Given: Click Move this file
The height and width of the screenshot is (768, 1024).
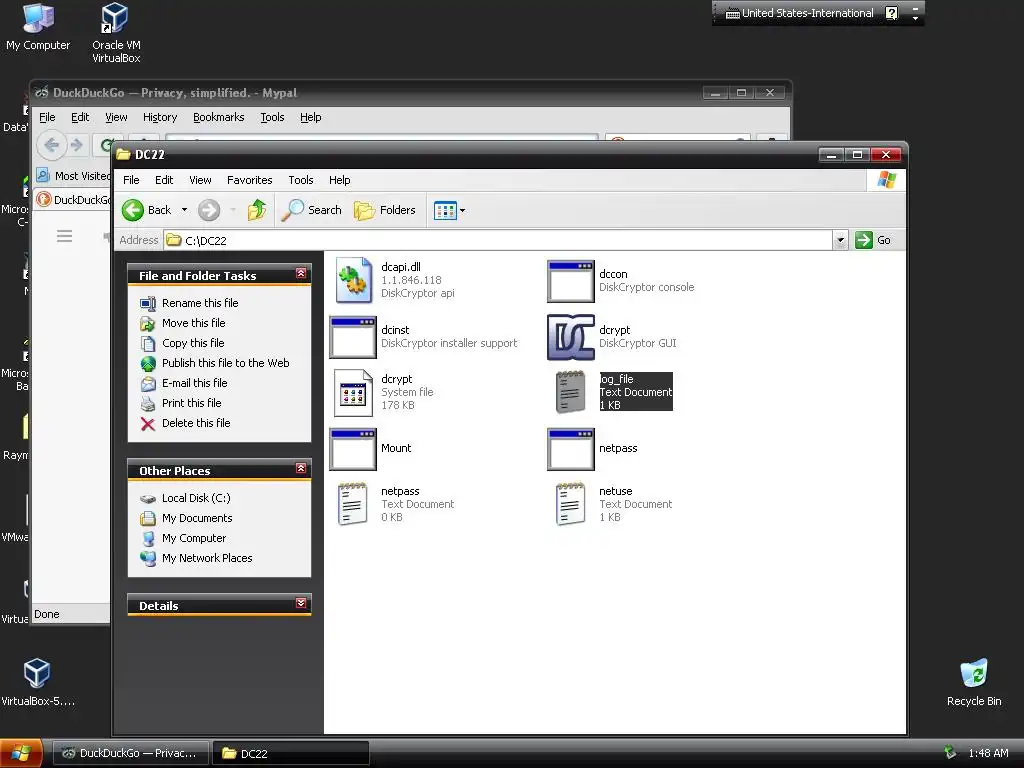Looking at the screenshot, I should pyautogui.click(x=193, y=323).
